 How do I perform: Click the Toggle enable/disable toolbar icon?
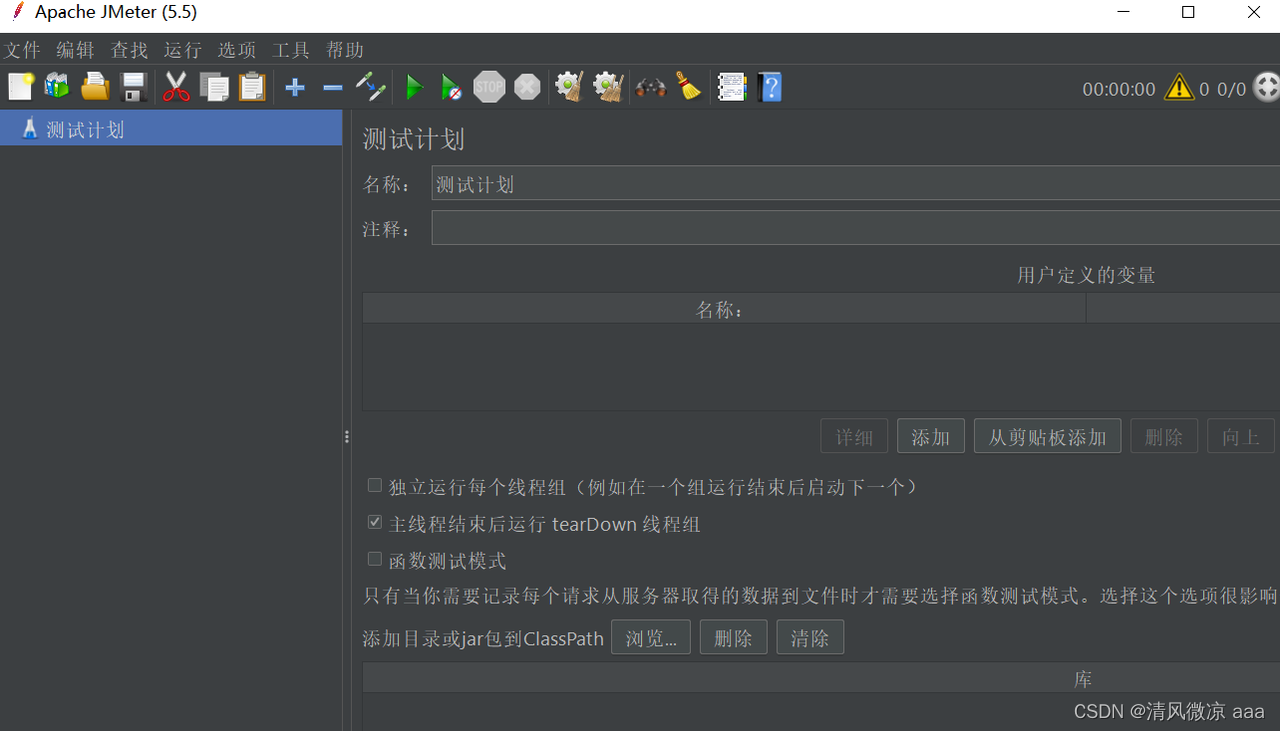pyautogui.click(x=370, y=87)
